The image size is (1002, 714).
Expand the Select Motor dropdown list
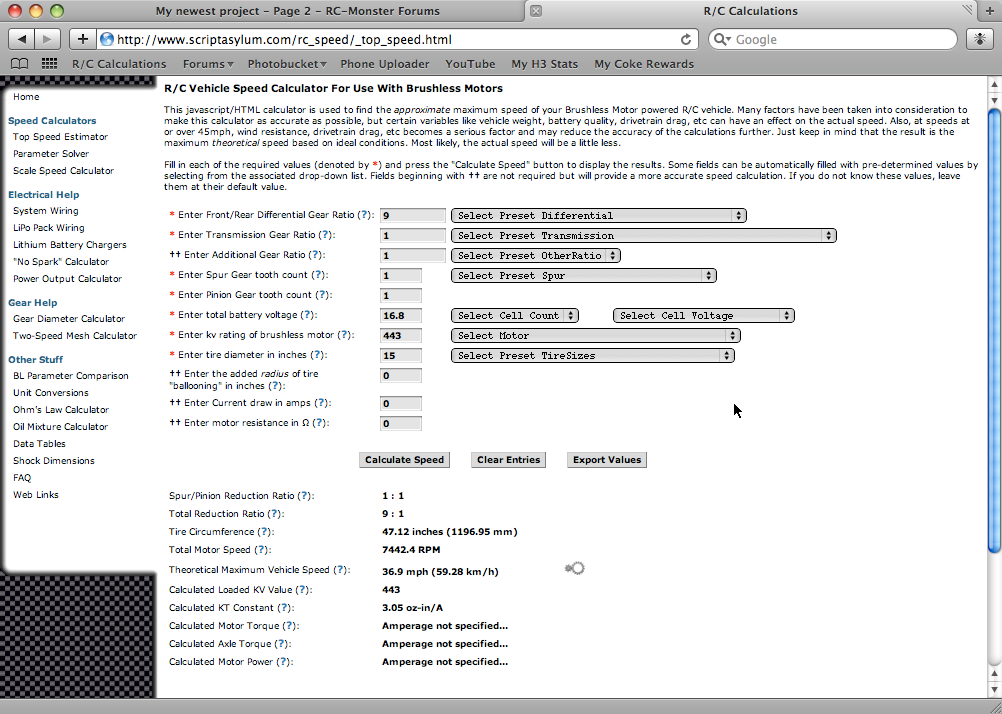595,335
